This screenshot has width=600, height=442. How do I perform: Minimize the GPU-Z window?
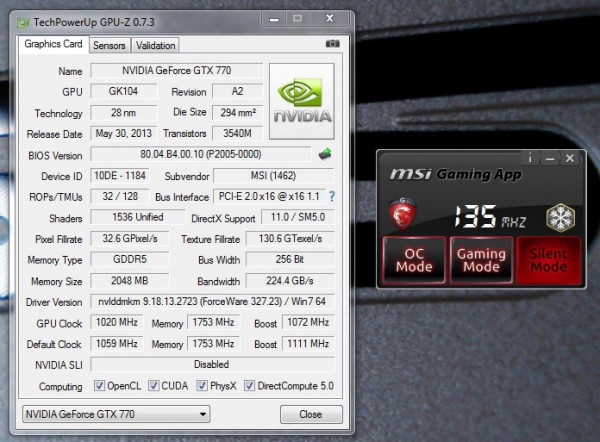click(x=274, y=19)
